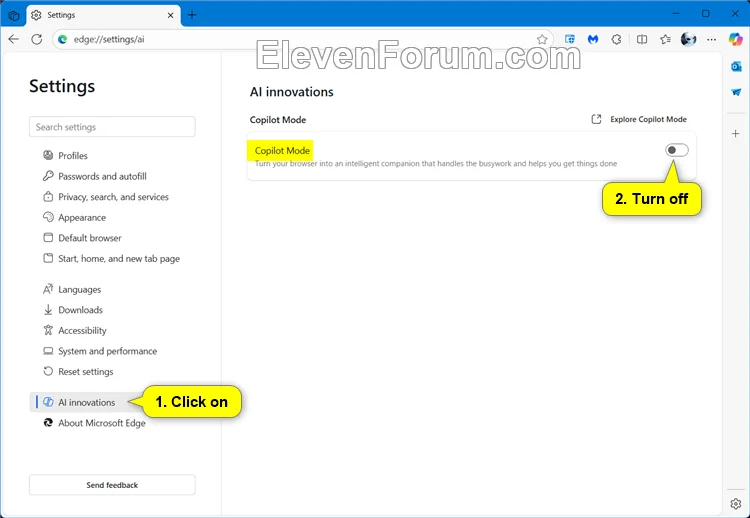This screenshot has height=518, width=750.
Task: Select the Settings tab
Action: (x=104, y=15)
